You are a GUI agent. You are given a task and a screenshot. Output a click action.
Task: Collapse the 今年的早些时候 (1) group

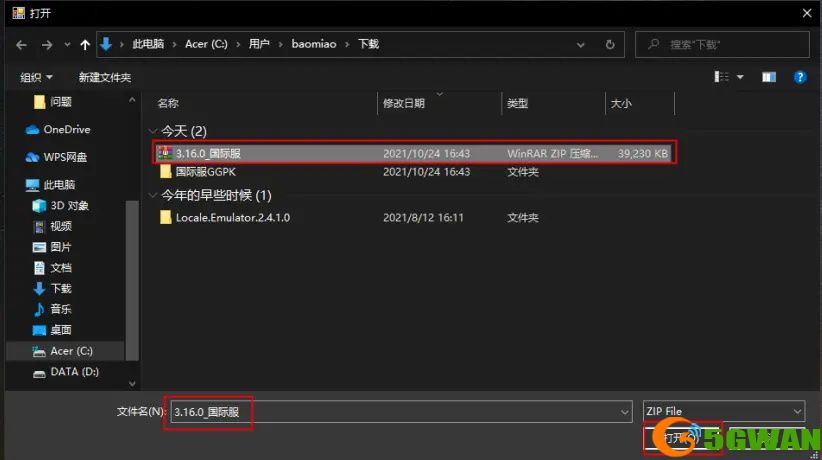[x=153, y=195]
